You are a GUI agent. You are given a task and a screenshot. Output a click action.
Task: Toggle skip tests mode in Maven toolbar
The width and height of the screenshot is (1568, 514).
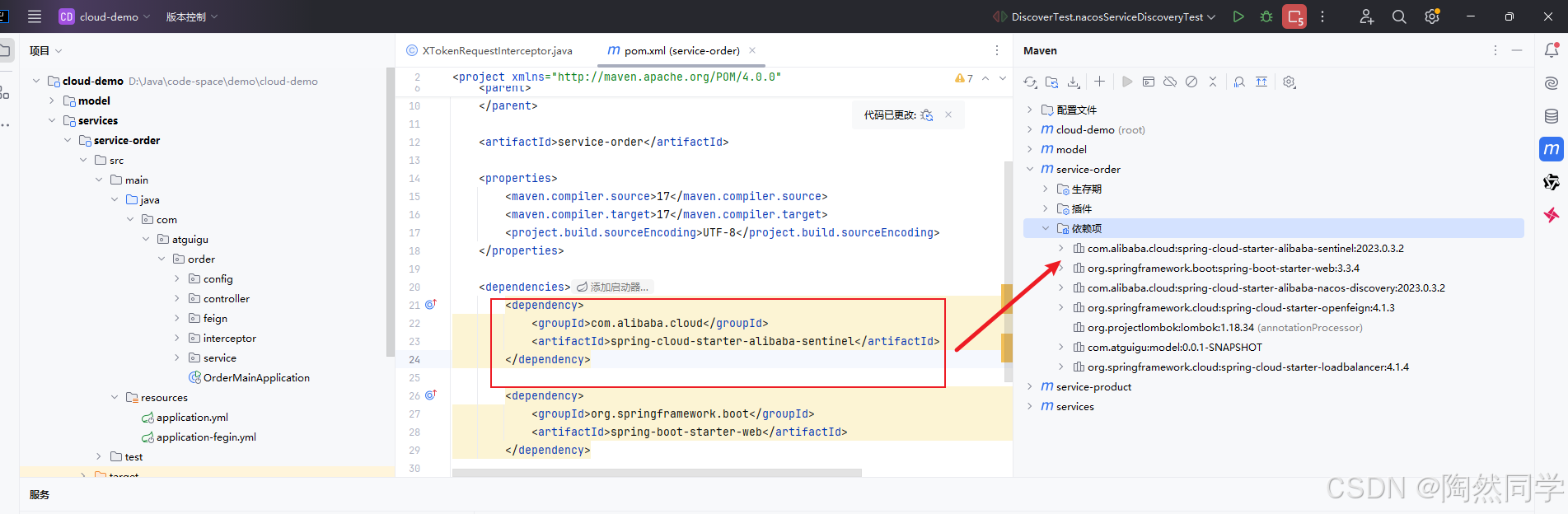point(1191,82)
